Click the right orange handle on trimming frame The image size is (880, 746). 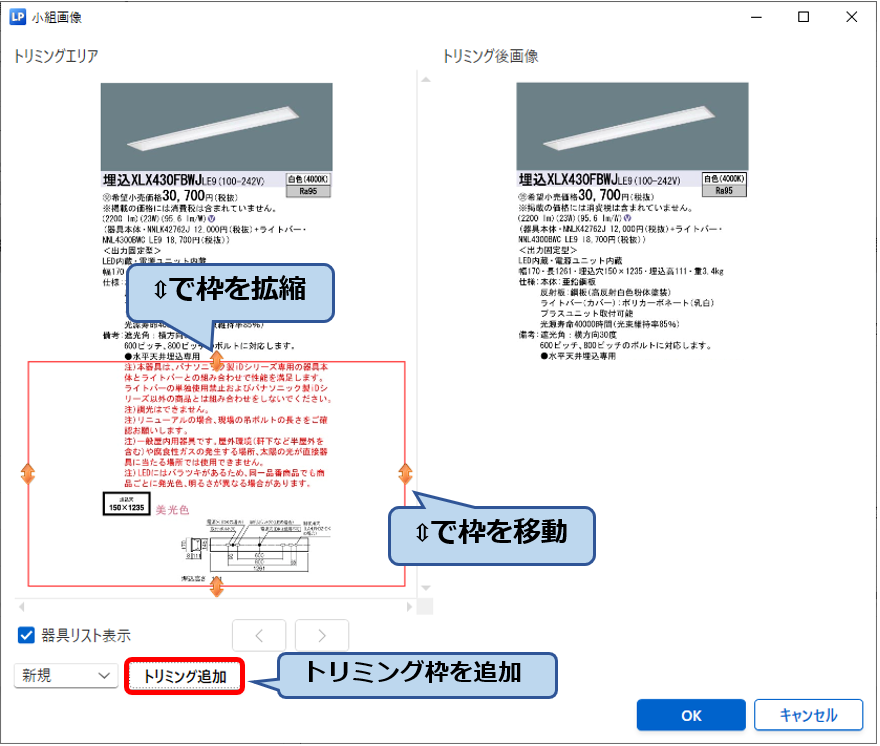tap(405, 473)
